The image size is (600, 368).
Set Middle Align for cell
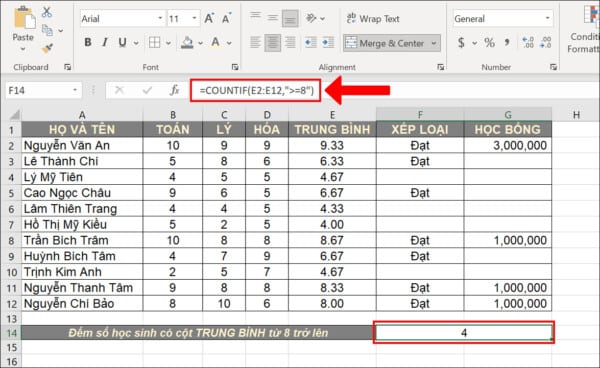coord(273,17)
